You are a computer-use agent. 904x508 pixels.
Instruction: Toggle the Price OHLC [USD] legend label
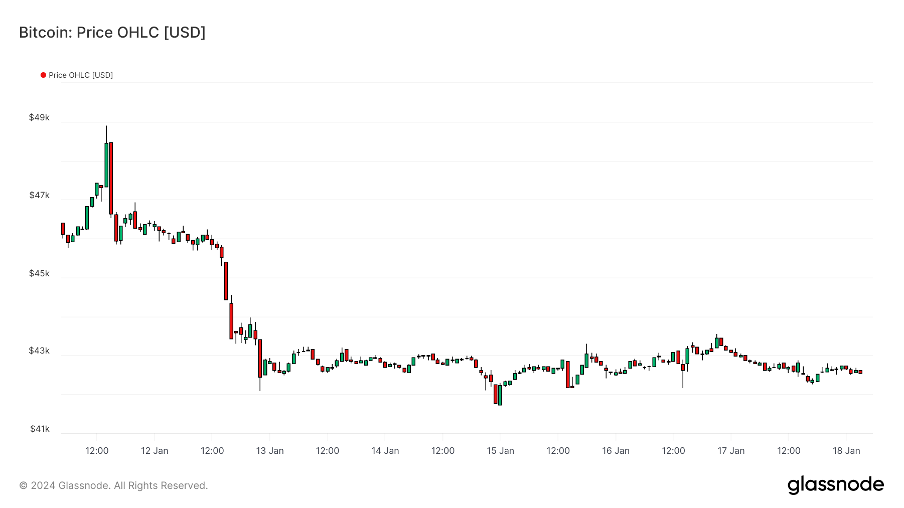coord(80,75)
